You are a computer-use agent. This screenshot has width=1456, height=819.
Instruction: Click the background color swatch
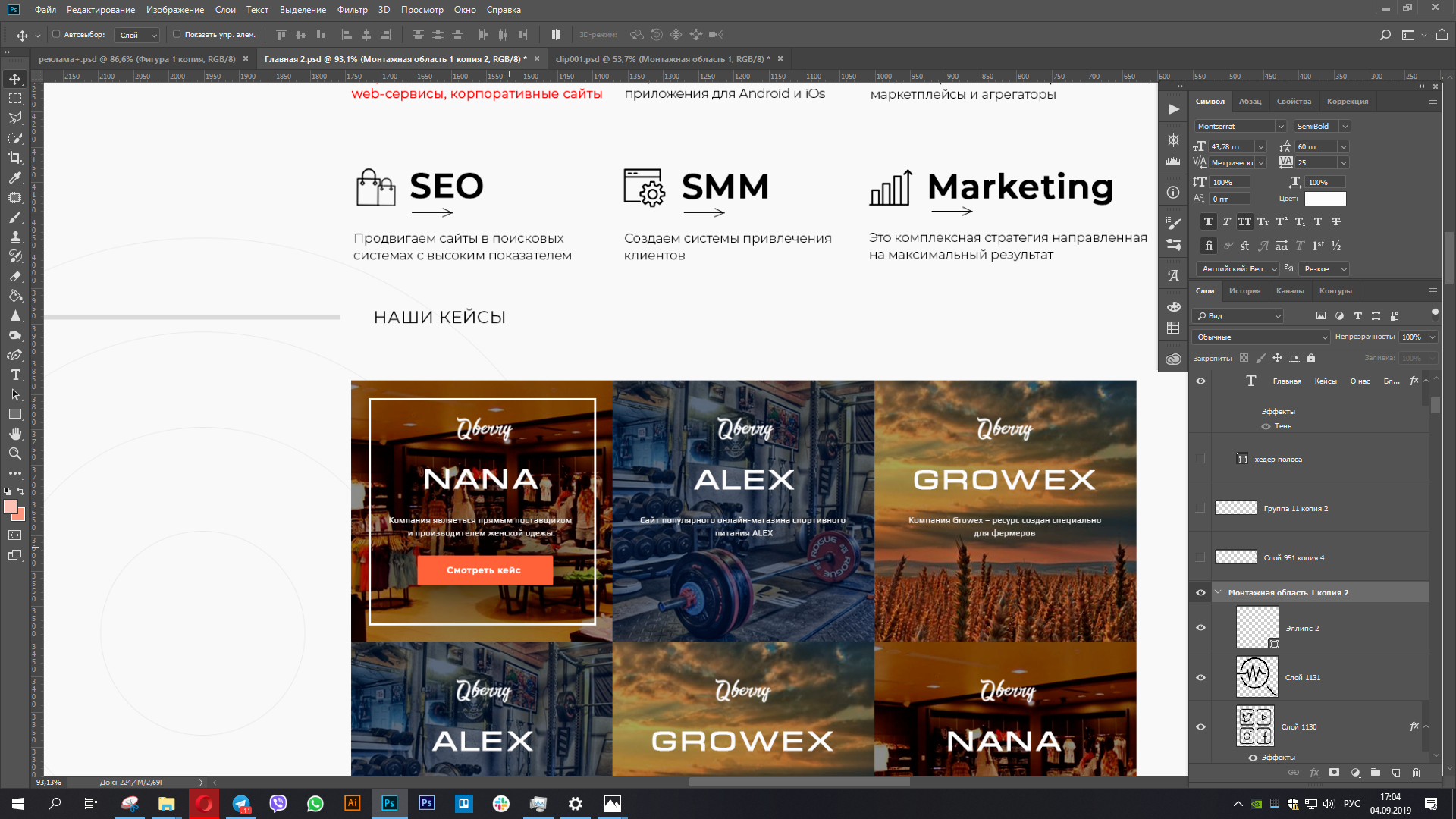point(20,516)
